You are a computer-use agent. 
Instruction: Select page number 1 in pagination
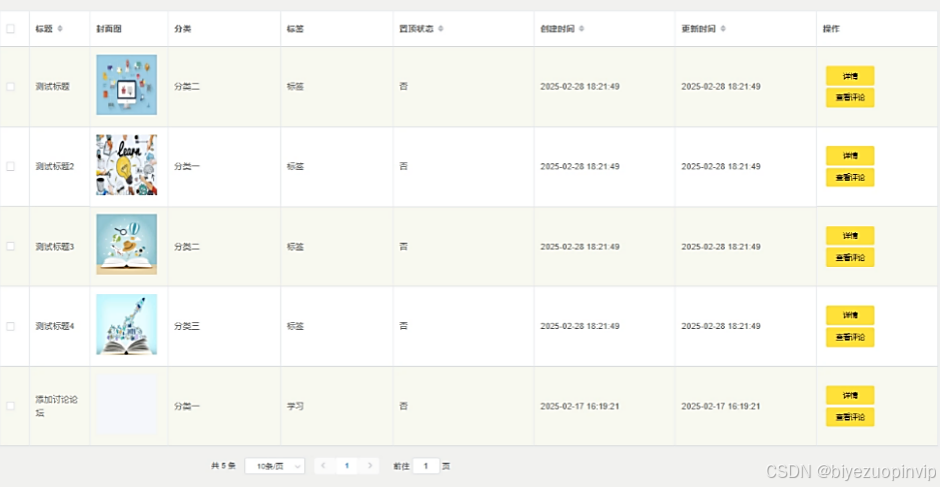[347, 465]
